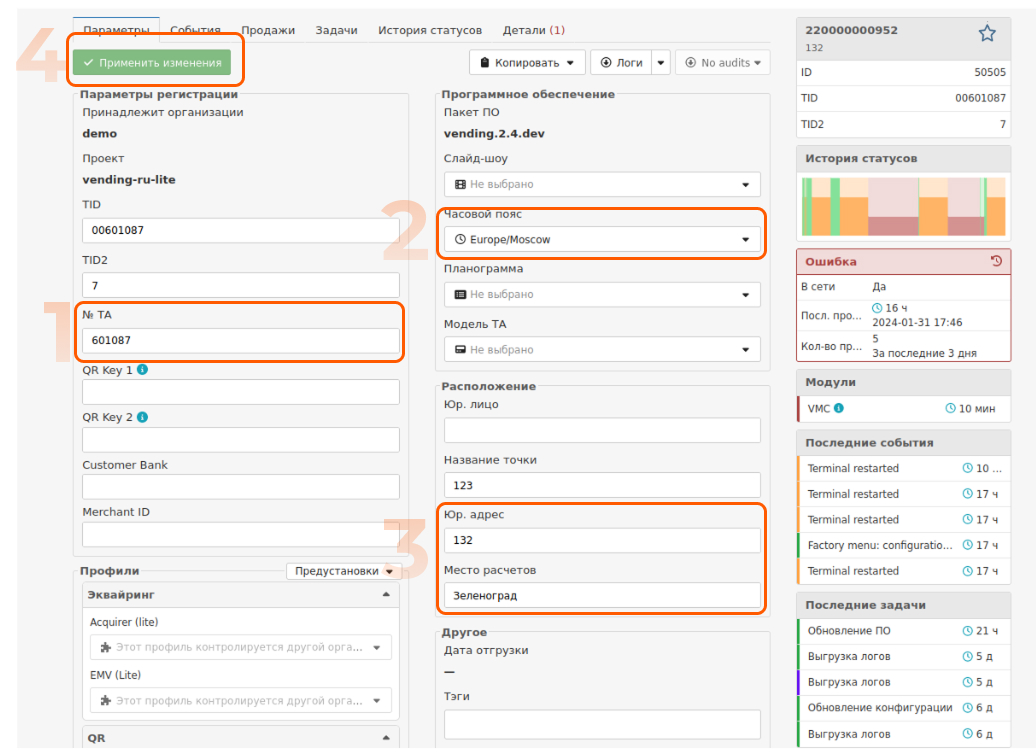Click the Место расчетов input field

coord(602,595)
